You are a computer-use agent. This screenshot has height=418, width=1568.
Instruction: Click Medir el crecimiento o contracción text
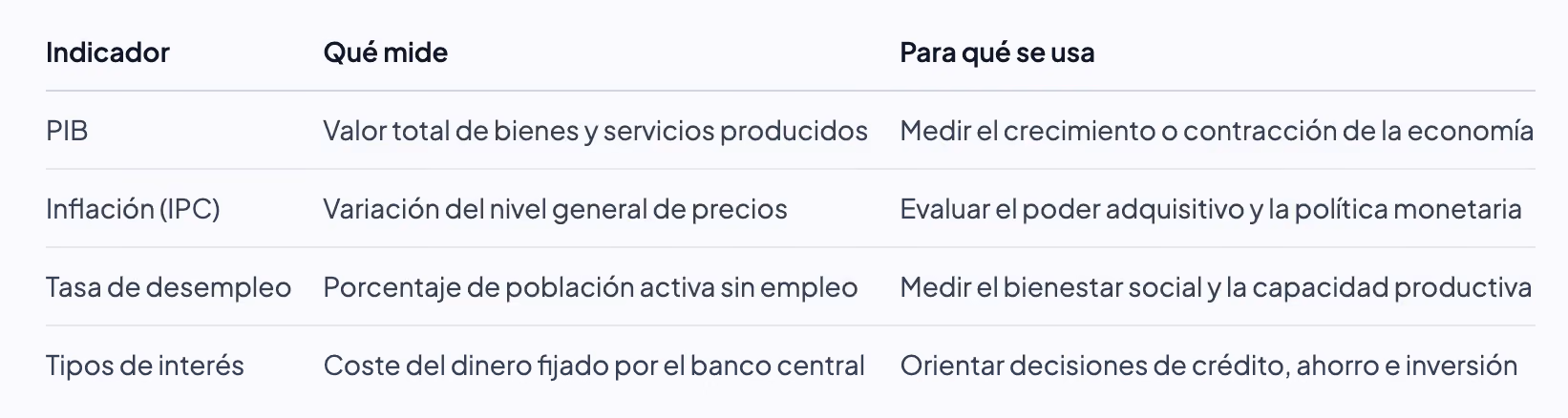[1118, 131]
